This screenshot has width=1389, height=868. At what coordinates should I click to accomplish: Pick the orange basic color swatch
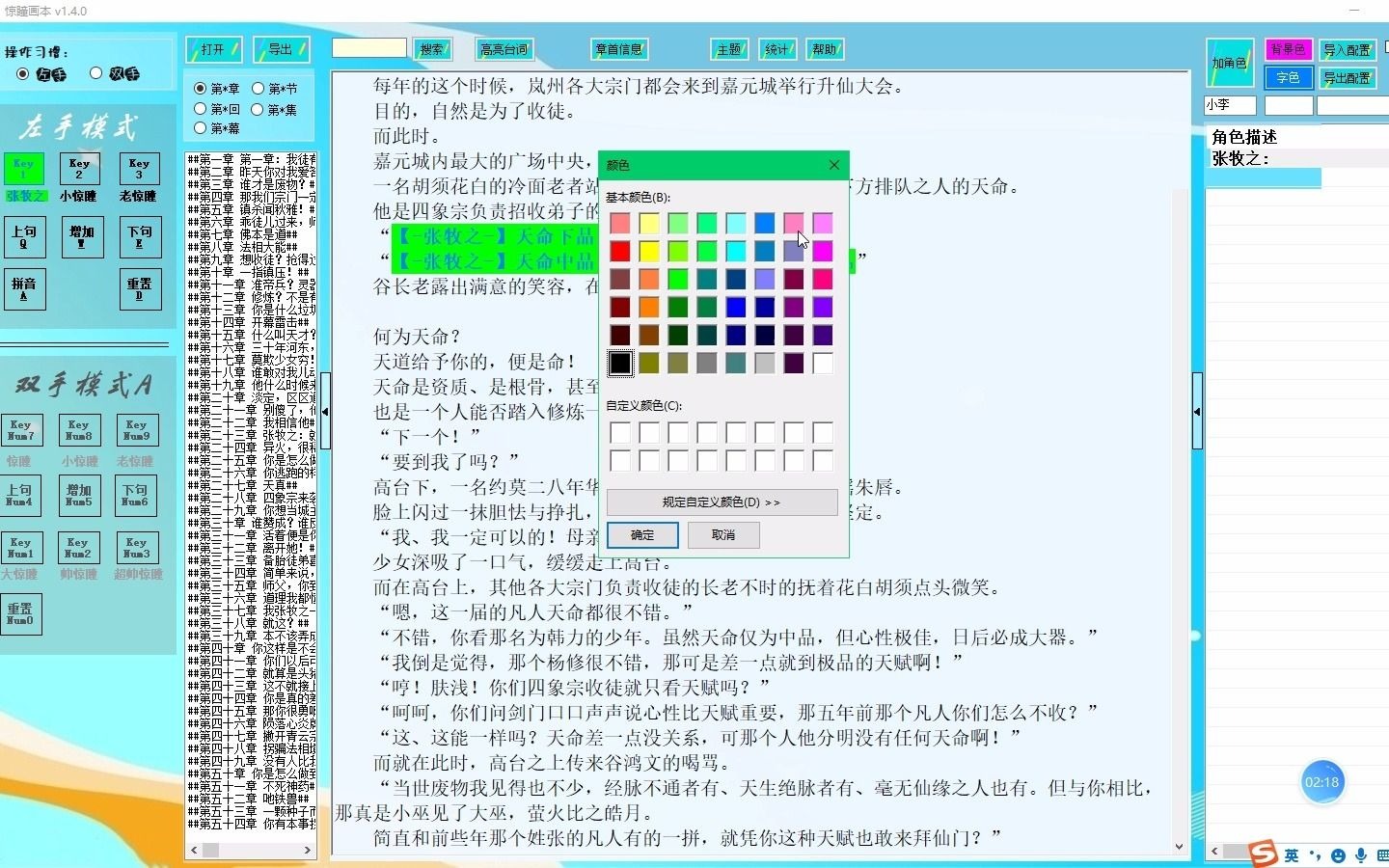click(649, 307)
